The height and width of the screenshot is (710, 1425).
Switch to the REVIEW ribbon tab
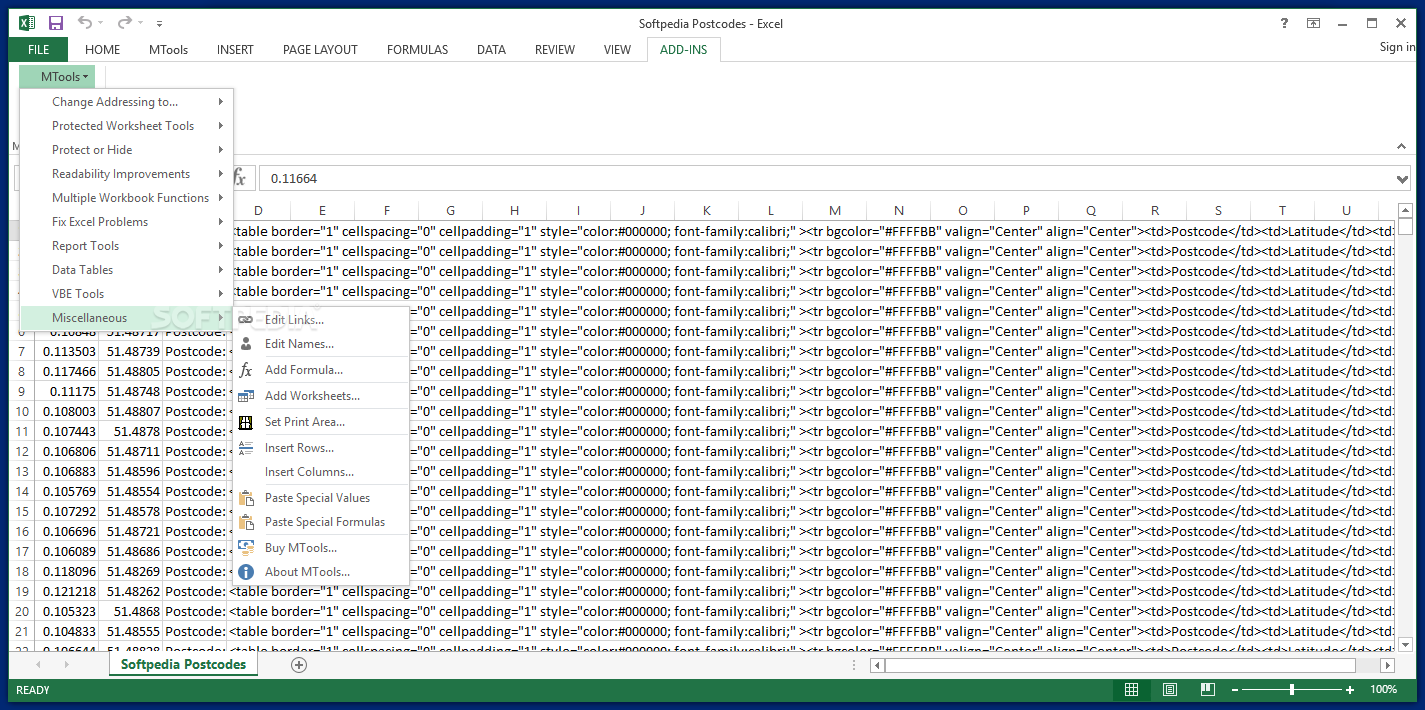555,50
